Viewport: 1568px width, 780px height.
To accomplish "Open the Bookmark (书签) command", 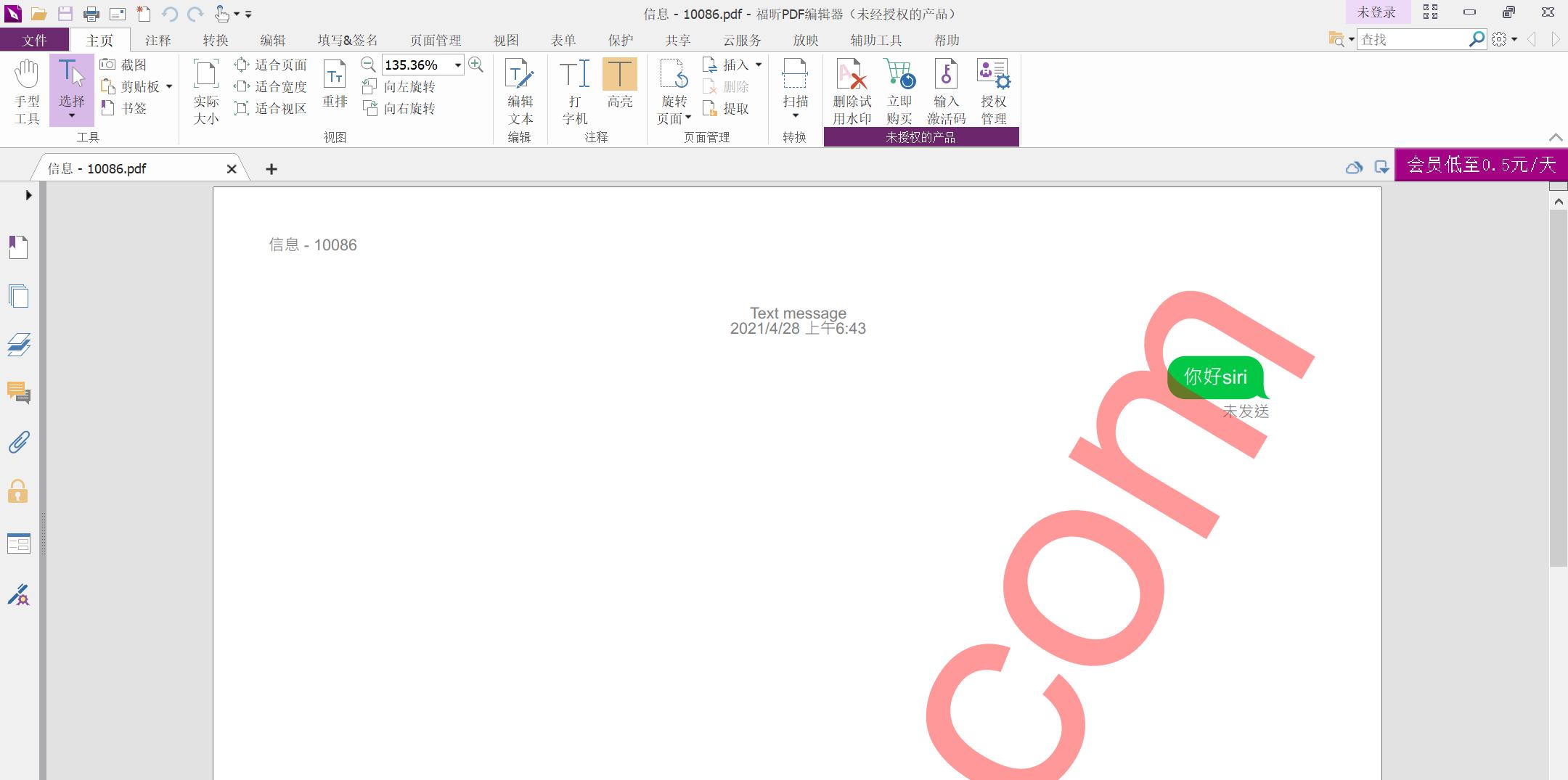I will click(124, 108).
